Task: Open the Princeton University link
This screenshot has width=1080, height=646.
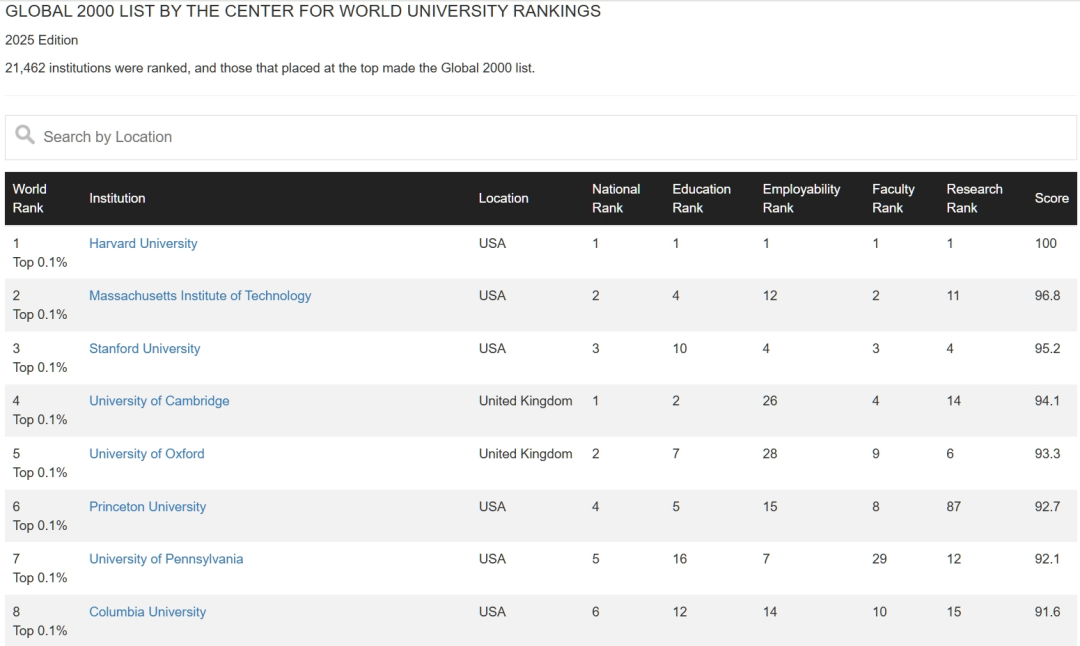Action: (x=147, y=506)
